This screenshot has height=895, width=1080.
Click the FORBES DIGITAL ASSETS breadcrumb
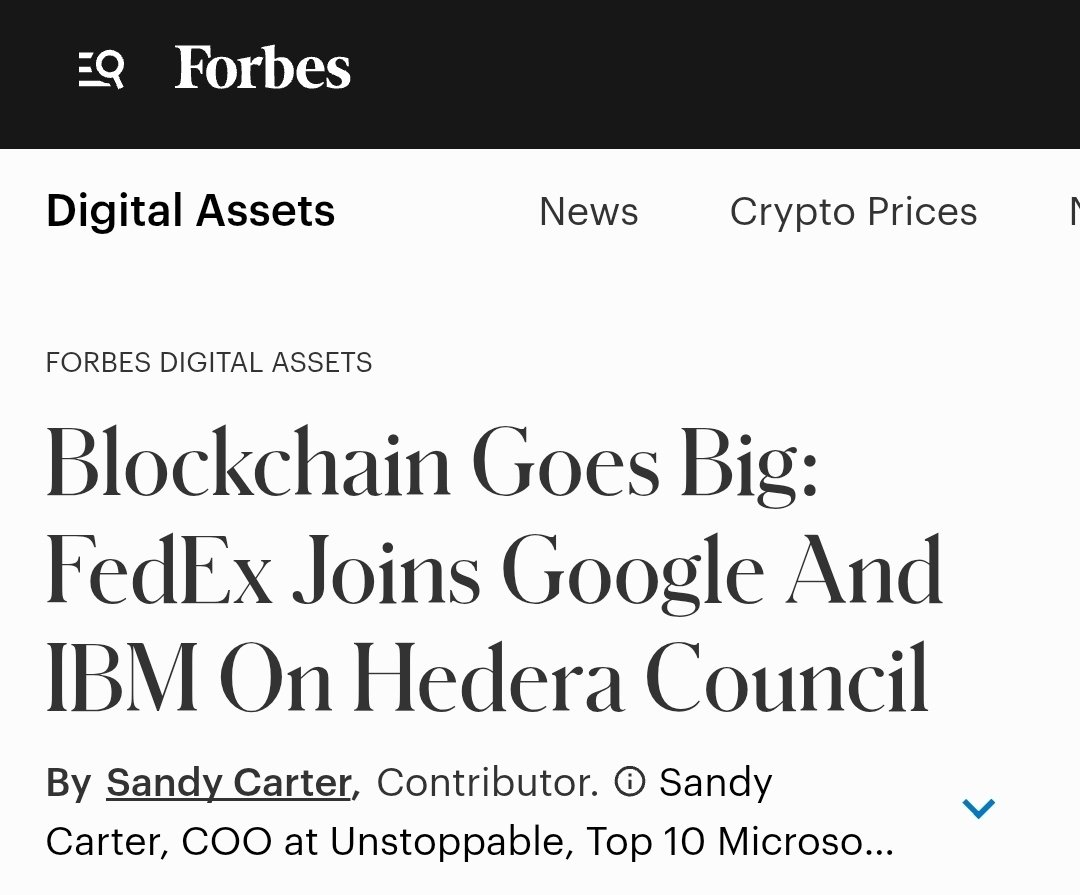(x=209, y=362)
